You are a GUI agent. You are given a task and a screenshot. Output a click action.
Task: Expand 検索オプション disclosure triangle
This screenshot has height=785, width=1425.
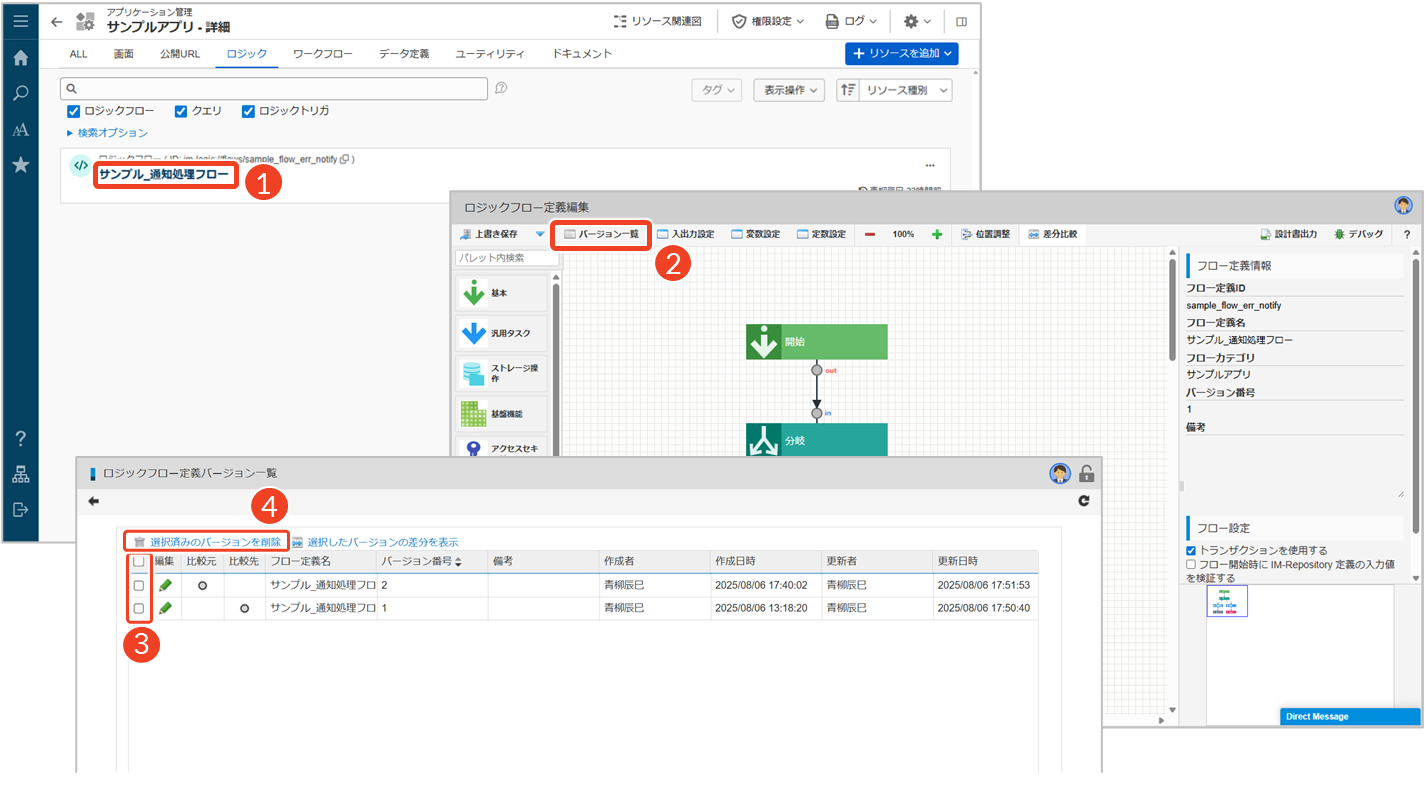tap(70, 133)
